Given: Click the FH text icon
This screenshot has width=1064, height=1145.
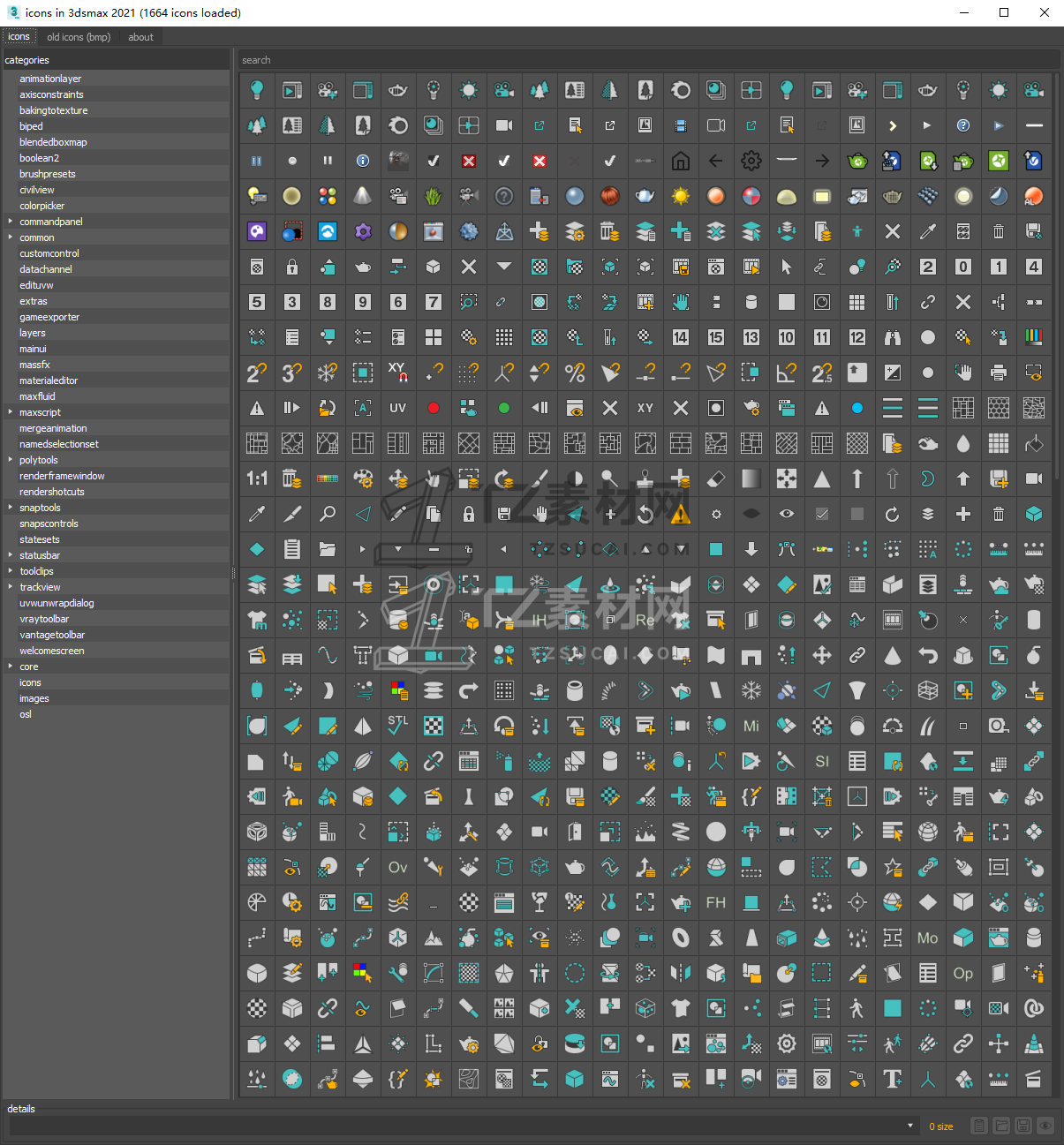Looking at the screenshot, I should [x=716, y=902].
